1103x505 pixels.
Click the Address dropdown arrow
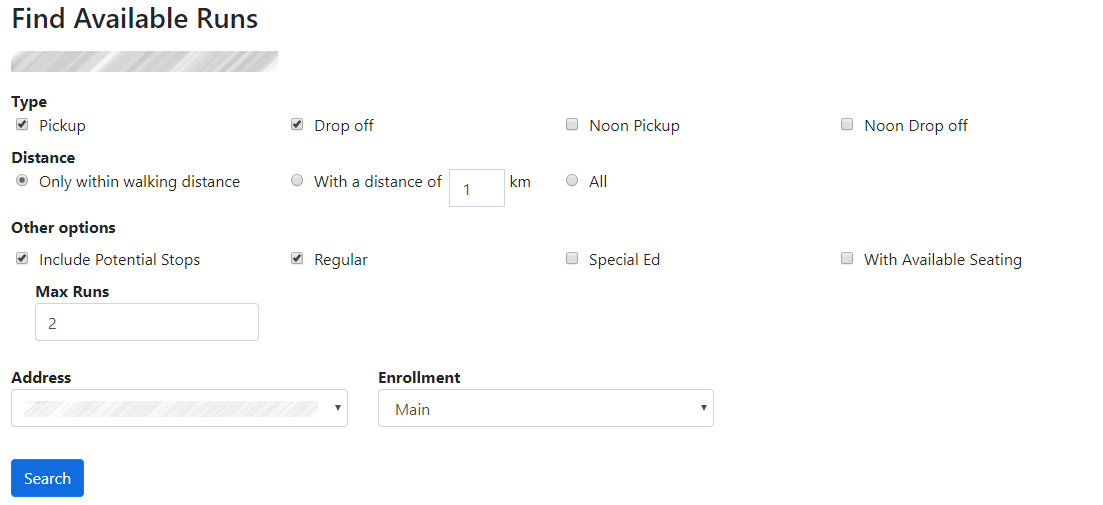tap(337, 408)
